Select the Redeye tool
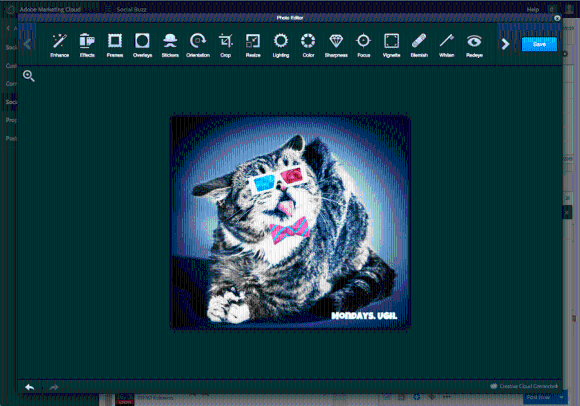This screenshot has width=580, height=406. [x=474, y=45]
